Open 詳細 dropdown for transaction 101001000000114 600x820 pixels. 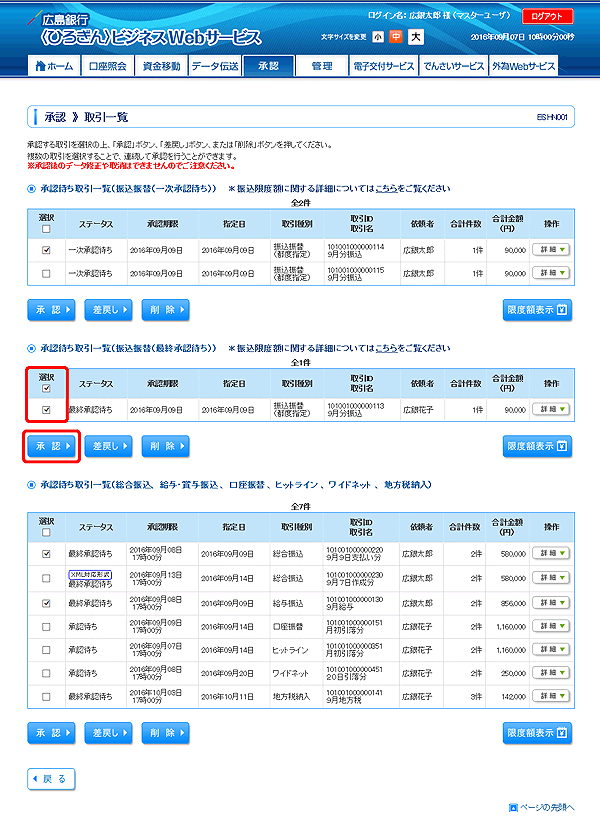pyautogui.click(x=550, y=250)
